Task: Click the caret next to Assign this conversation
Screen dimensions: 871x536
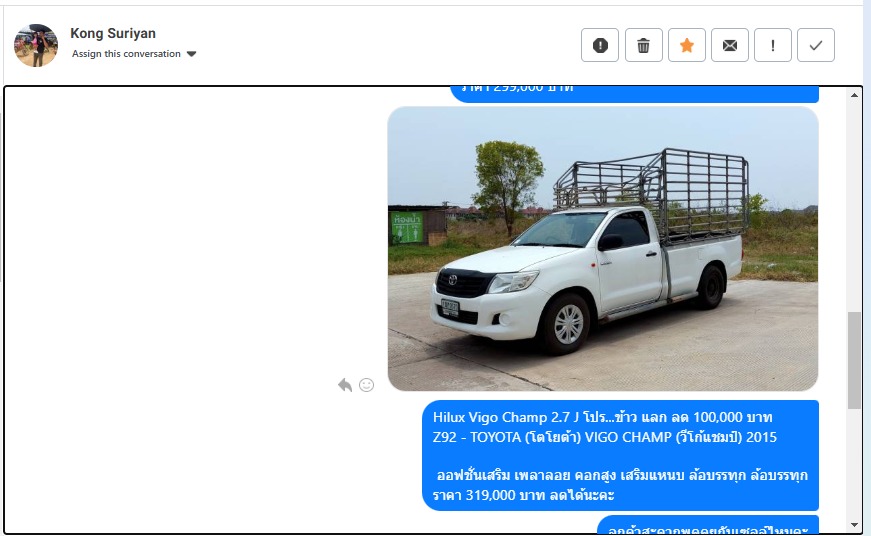Action: [x=192, y=54]
